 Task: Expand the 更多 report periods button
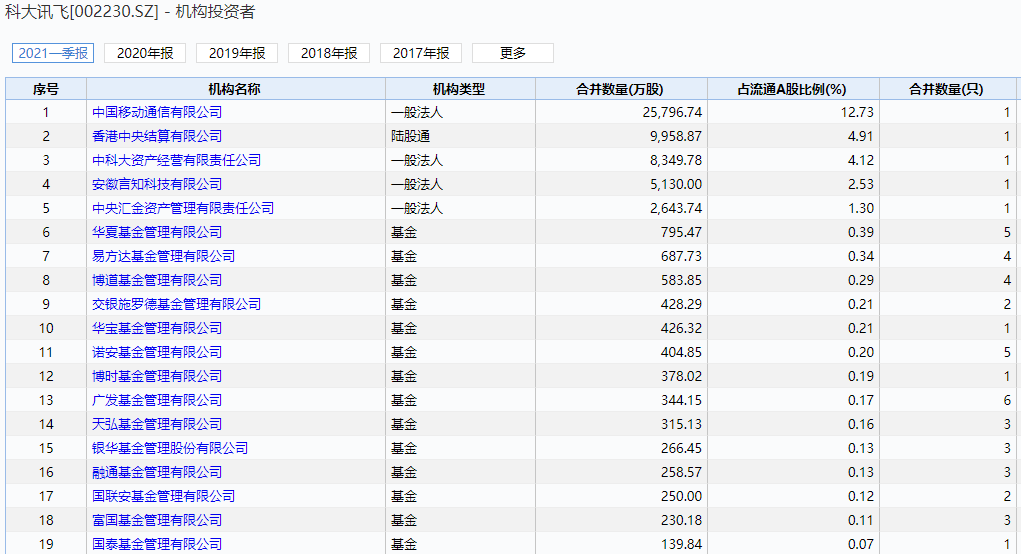tap(512, 53)
